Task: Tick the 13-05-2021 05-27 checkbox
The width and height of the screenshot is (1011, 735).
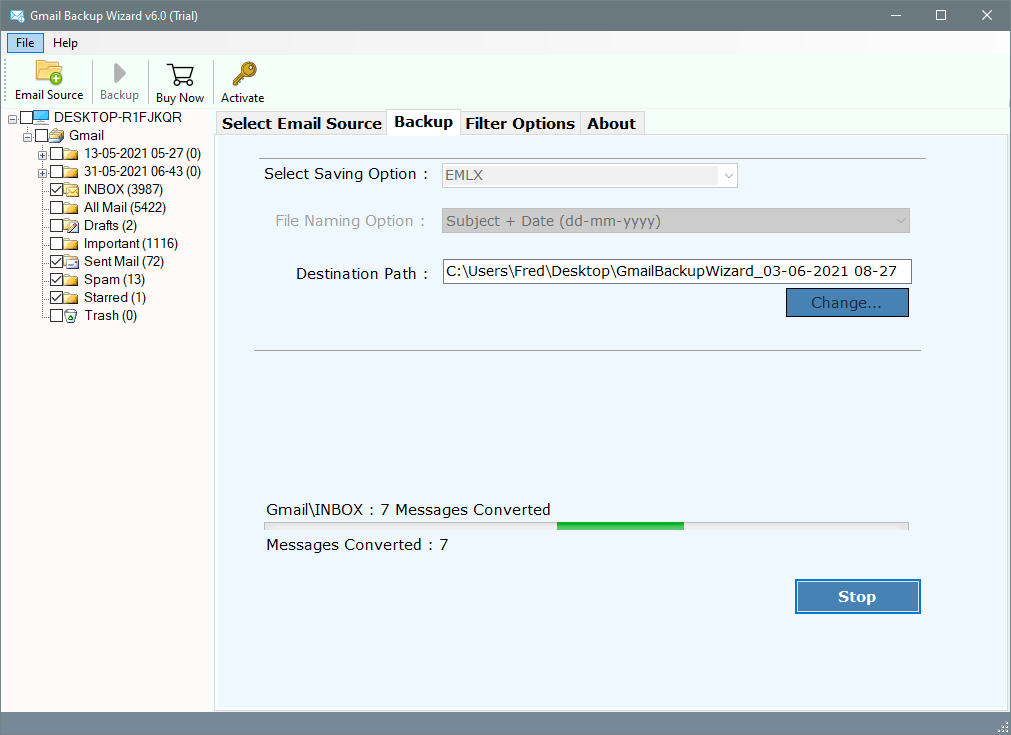Action: 57,153
